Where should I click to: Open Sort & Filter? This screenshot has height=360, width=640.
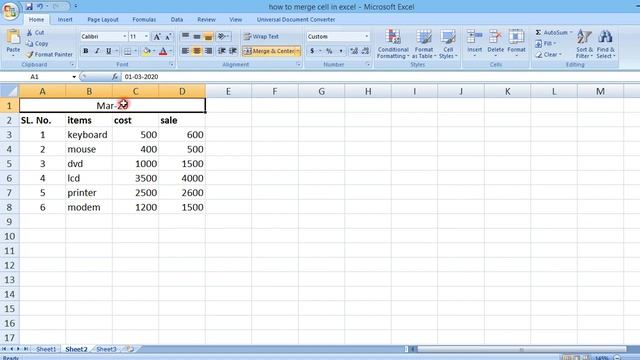coord(584,44)
